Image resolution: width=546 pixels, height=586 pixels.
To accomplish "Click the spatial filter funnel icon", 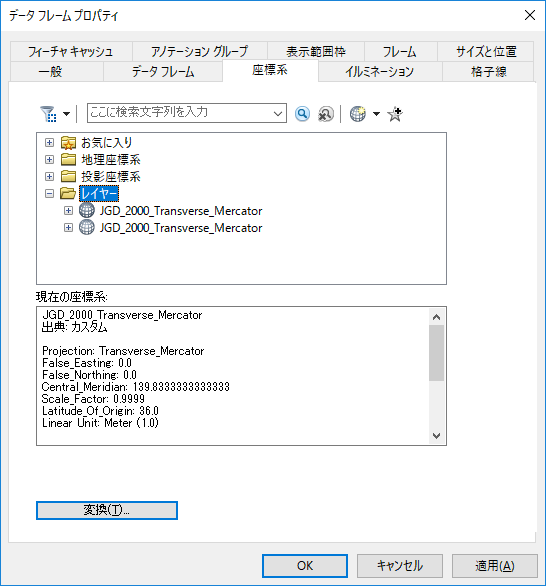I will click(48, 114).
